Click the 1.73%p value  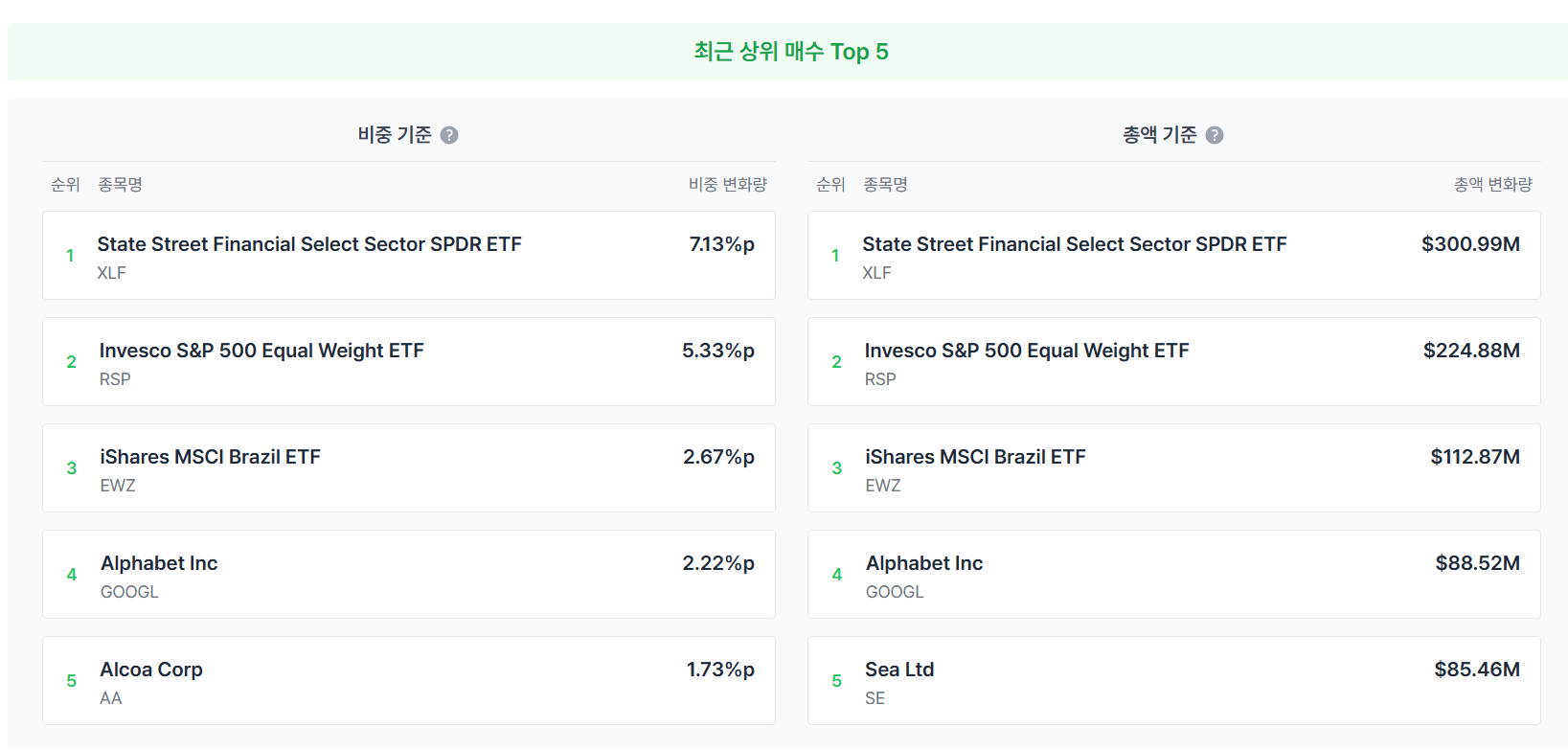point(720,670)
